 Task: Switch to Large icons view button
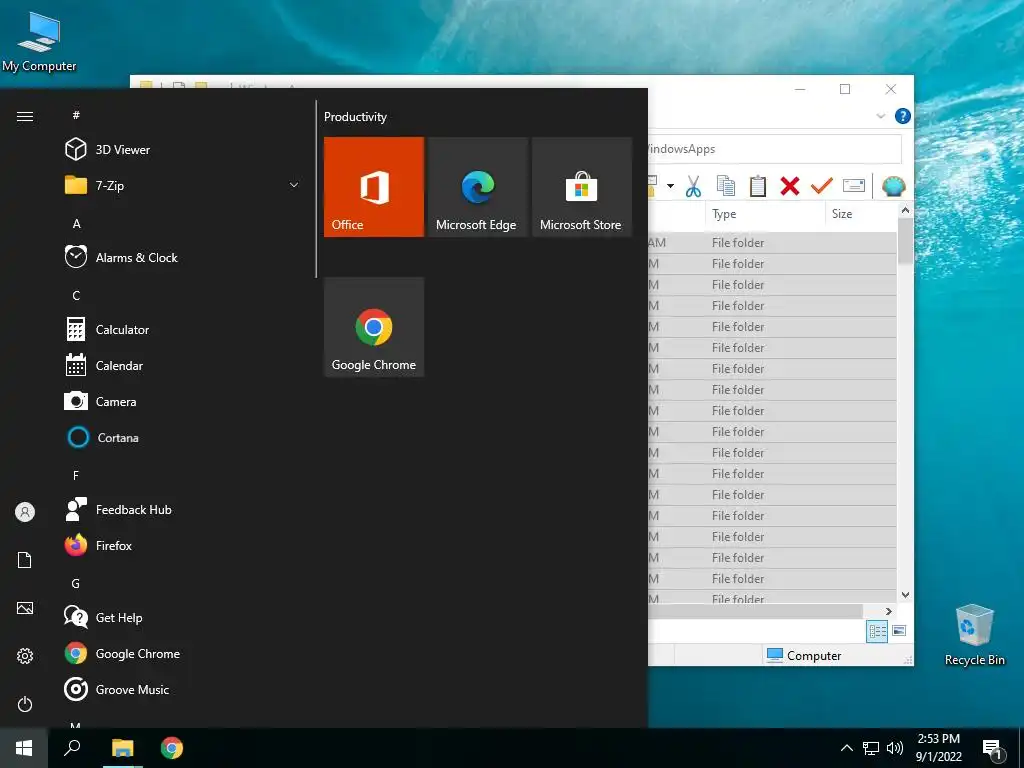tap(899, 631)
